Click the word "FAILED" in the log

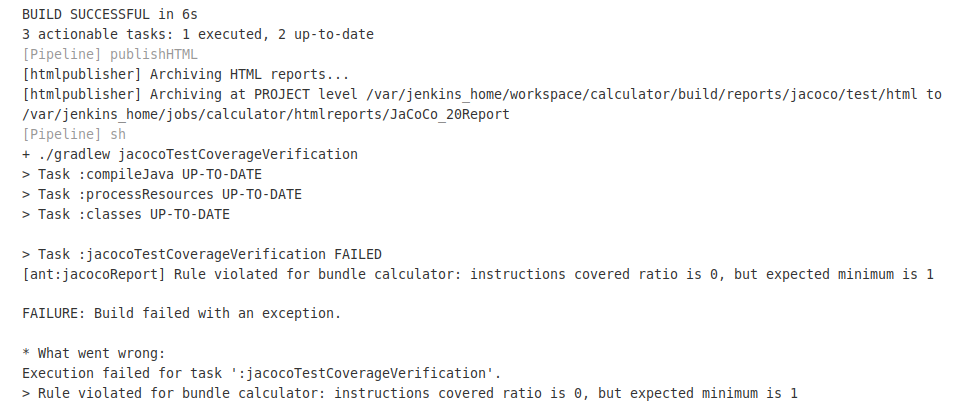point(358,254)
